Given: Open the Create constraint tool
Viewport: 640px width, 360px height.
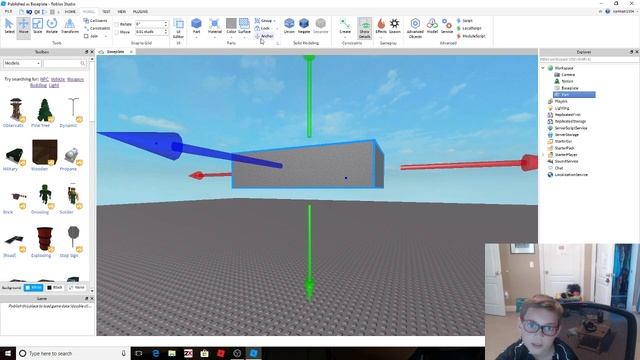Looking at the screenshot, I should (345, 27).
